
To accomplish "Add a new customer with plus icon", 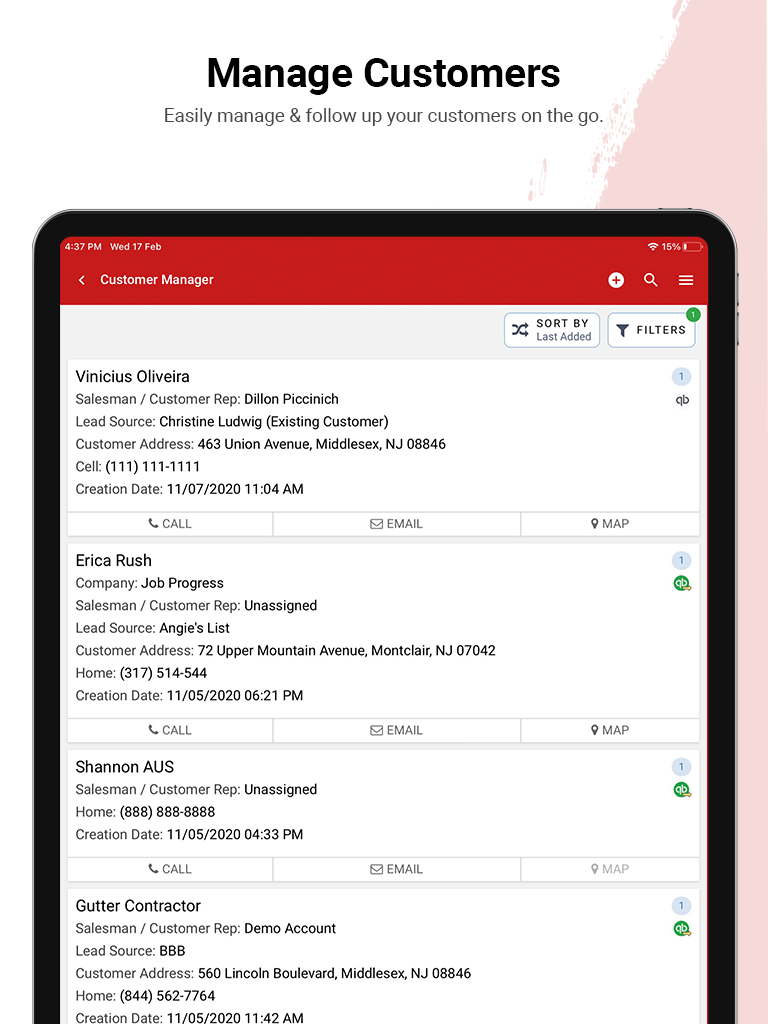I will point(616,280).
